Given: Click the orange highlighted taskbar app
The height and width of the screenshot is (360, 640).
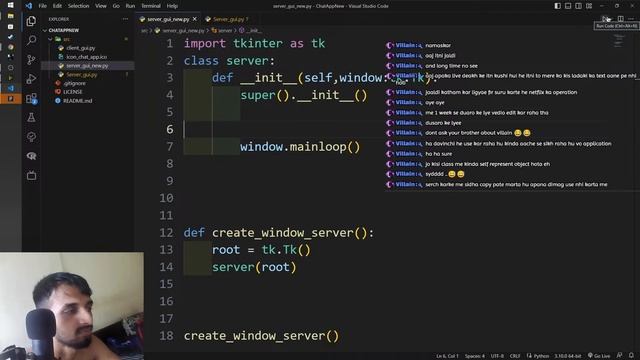Looking at the screenshot, I should (11, 99).
